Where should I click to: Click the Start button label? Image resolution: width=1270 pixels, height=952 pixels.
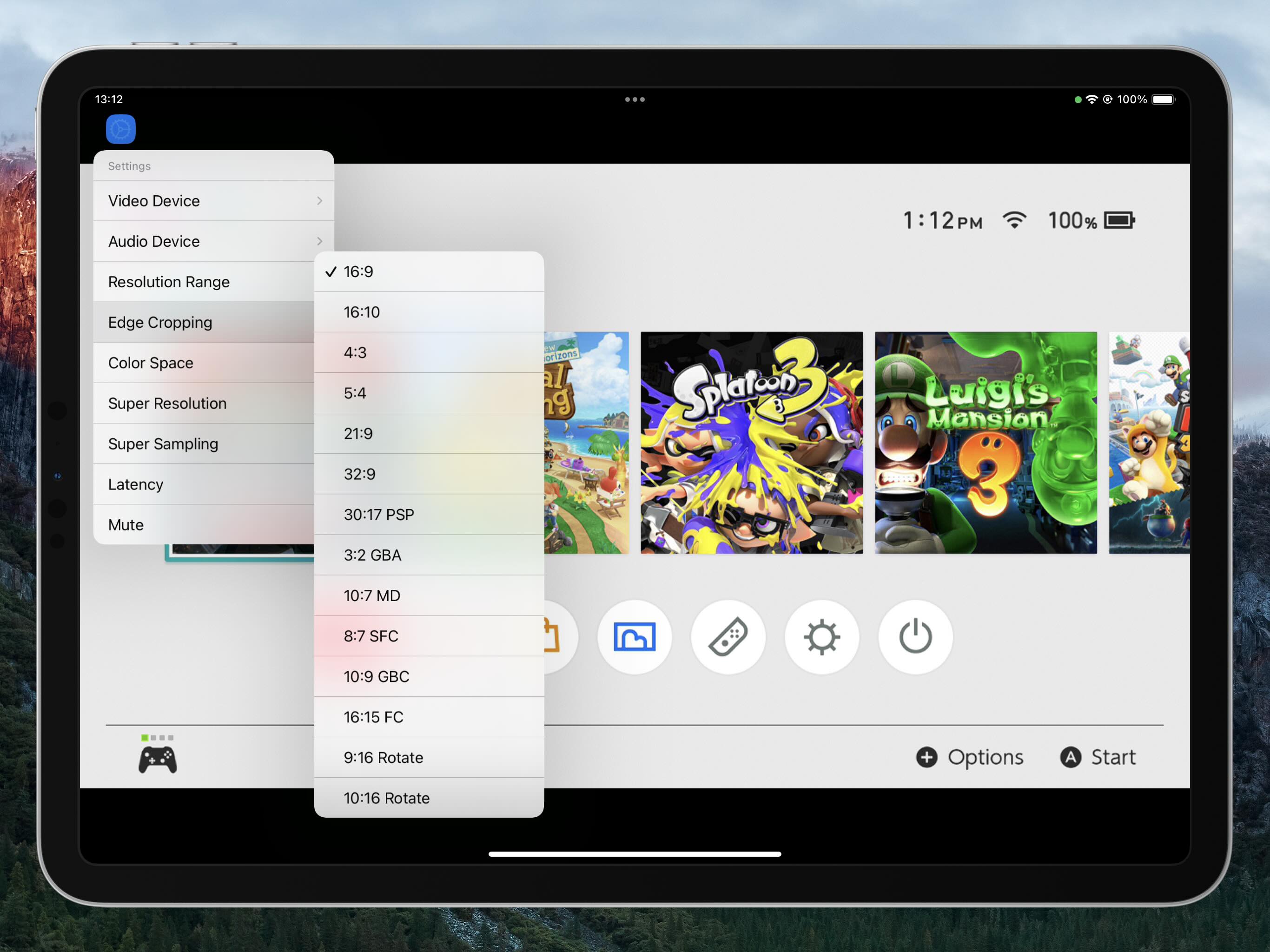coord(1113,757)
